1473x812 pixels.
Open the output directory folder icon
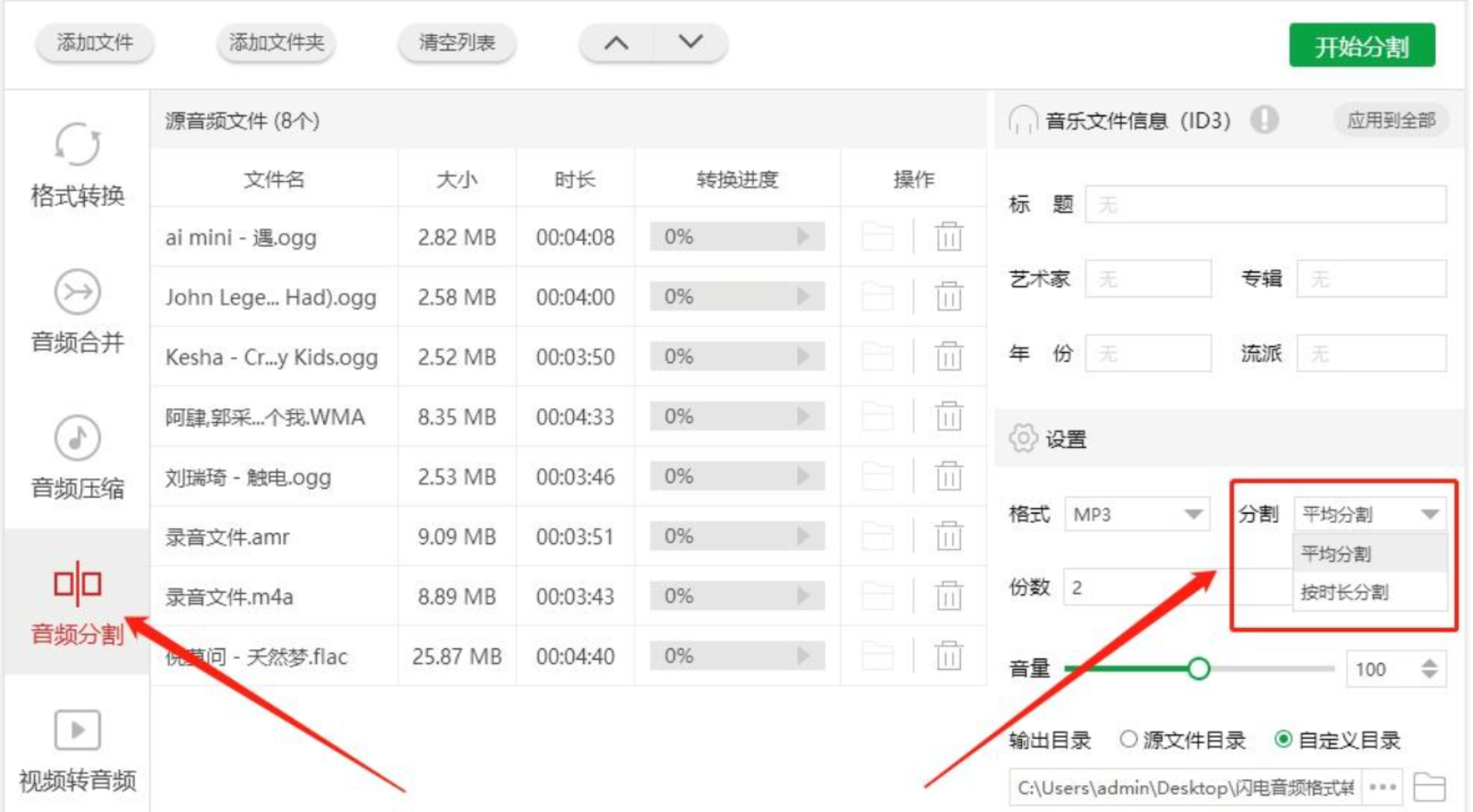(x=1429, y=787)
